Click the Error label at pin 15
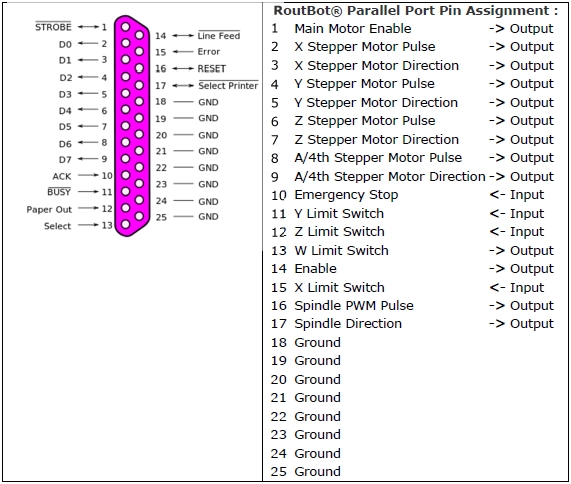 [x=209, y=52]
